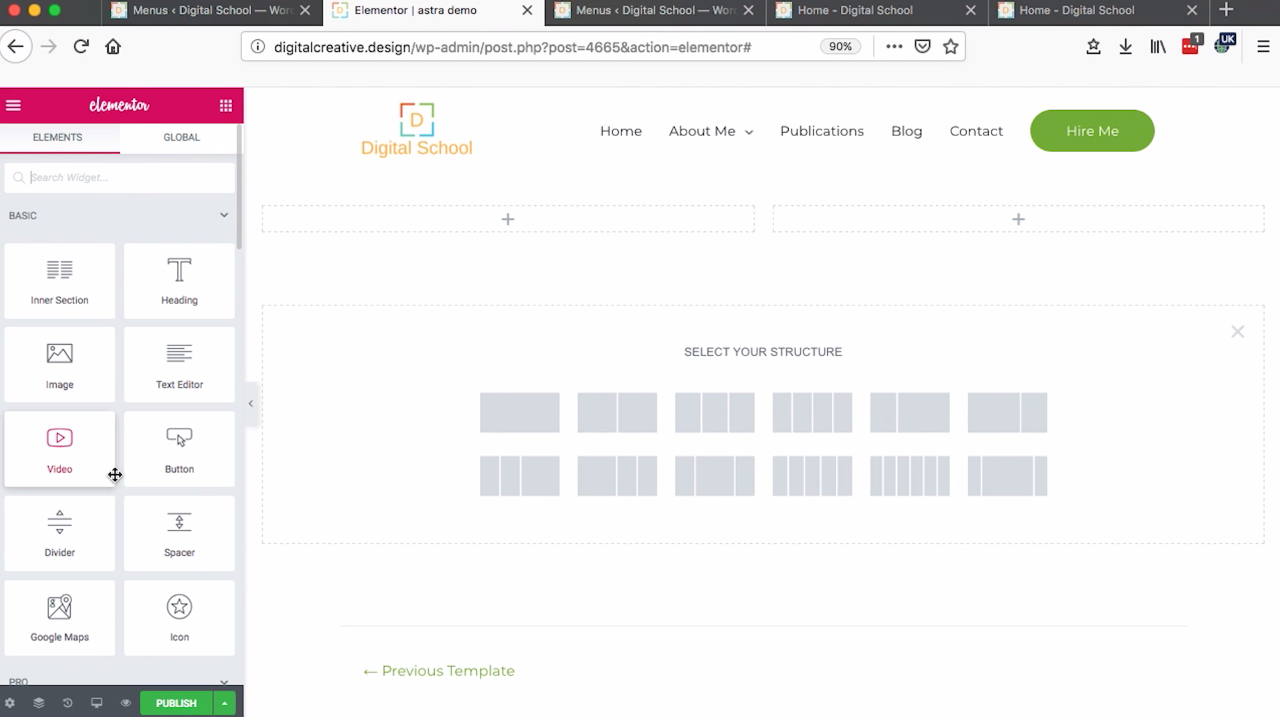This screenshot has height=717, width=1280.
Task: Click the 90% zoom level indicator
Action: (x=840, y=46)
